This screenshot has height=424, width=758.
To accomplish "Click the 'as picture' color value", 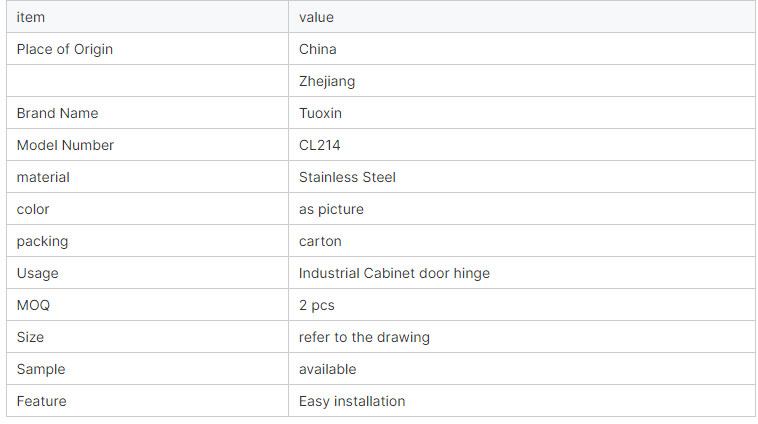I will [x=331, y=209].
